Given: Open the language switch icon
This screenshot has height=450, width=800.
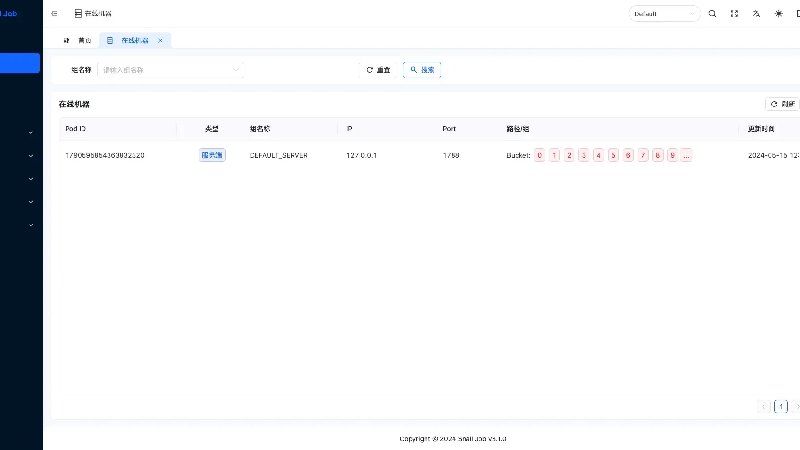Looking at the screenshot, I should (x=756, y=14).
